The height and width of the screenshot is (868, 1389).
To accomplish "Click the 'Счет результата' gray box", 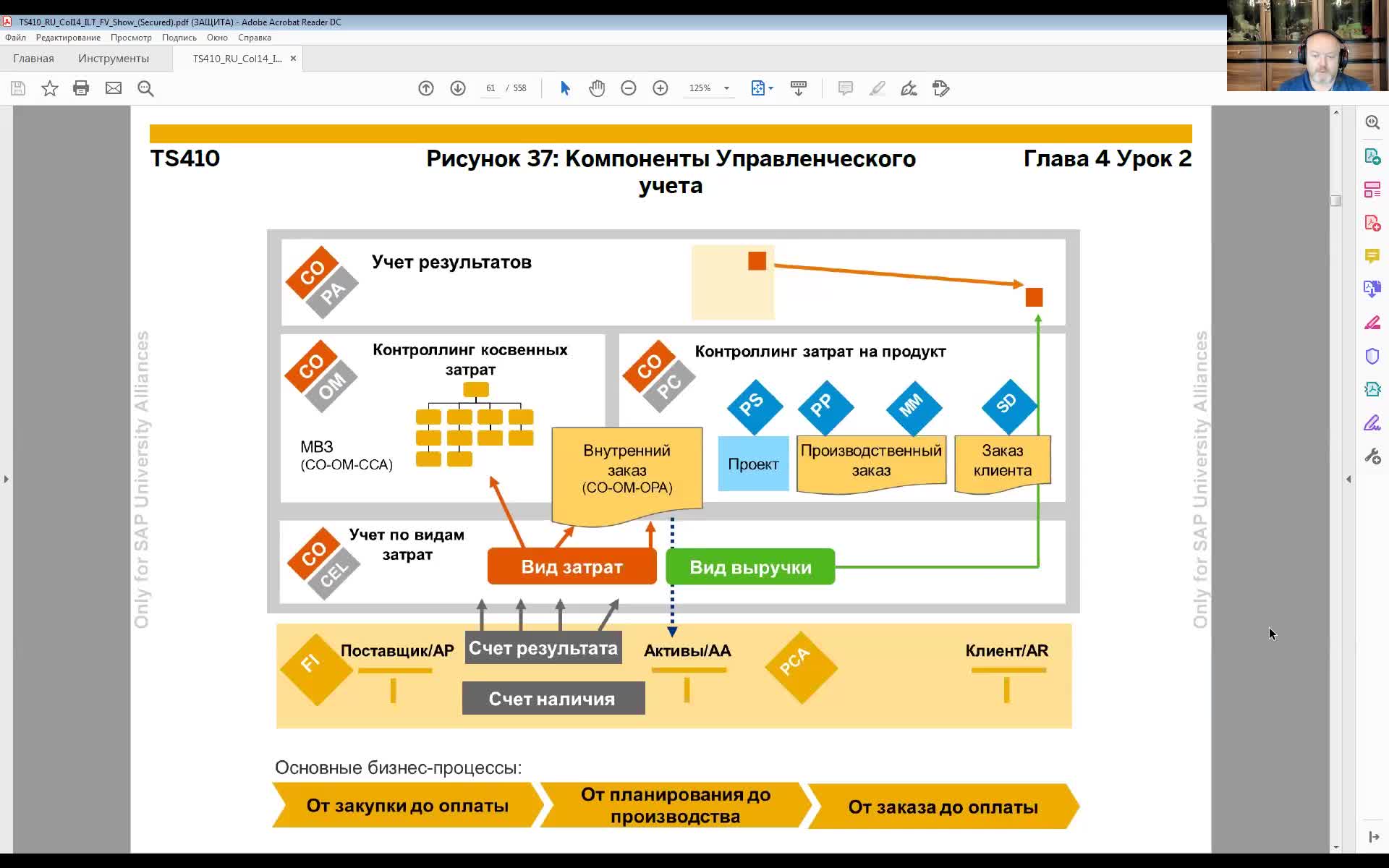I will [x=543, y=648].
